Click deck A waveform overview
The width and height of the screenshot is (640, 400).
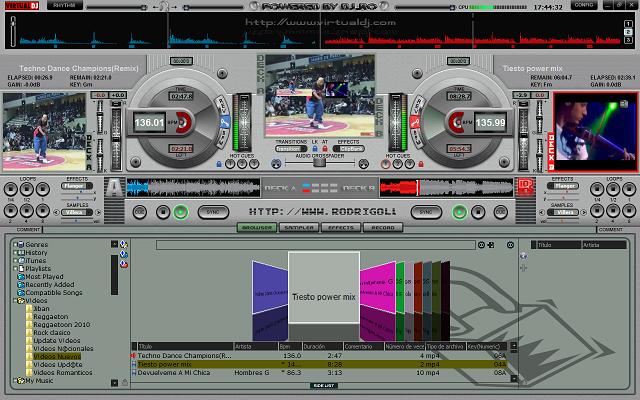pyautogui.click(x=193, y=188)
